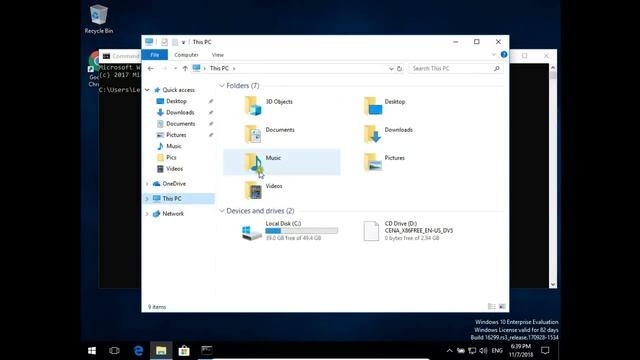Select Local Disk (C:) drive
Image resolution: width=640 pixels, height=360 pixels.
(290, 231)
